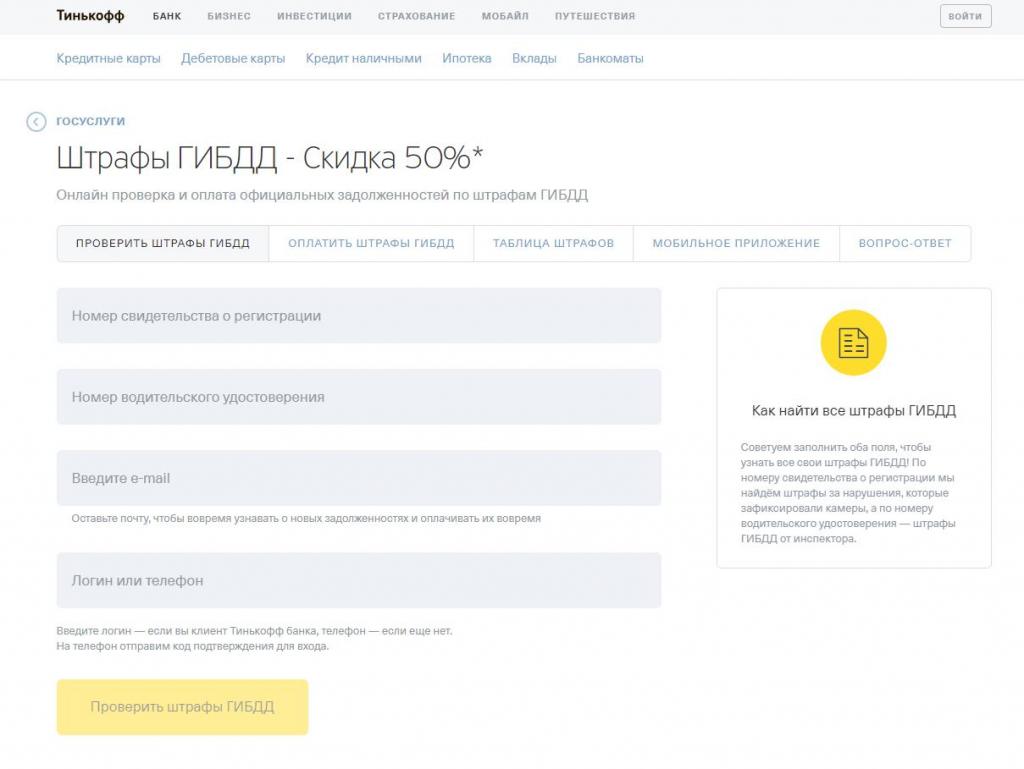The width and height of the screenshot is (1024, 769).
Task: Open the Кредитные карты link
Action: [108, 58]
